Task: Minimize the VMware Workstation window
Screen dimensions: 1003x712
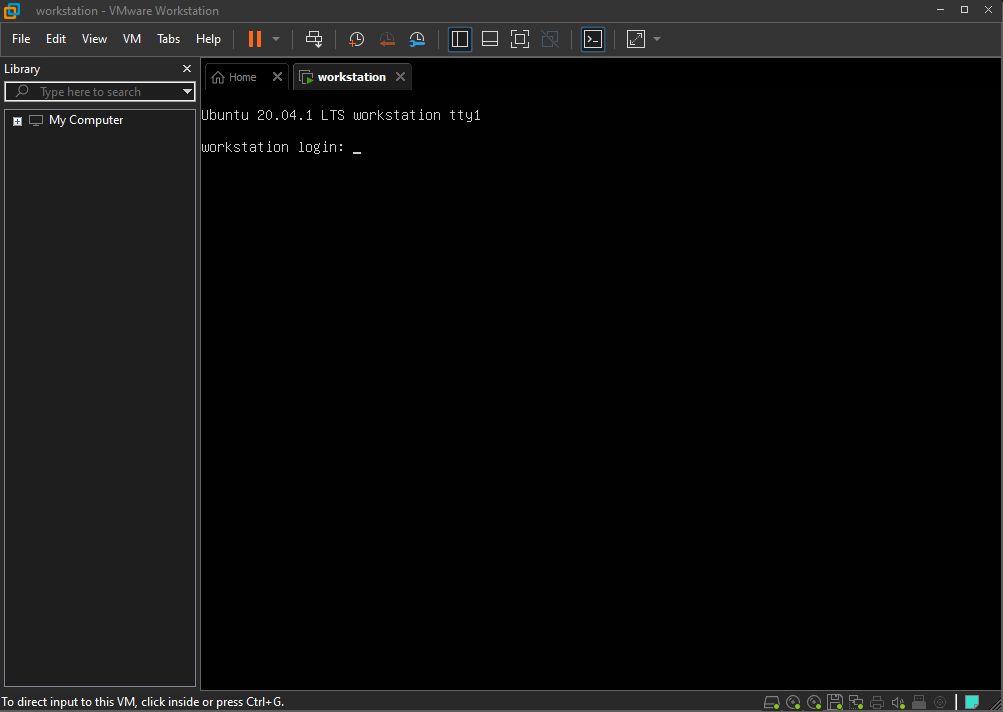Action: point(940,10)
